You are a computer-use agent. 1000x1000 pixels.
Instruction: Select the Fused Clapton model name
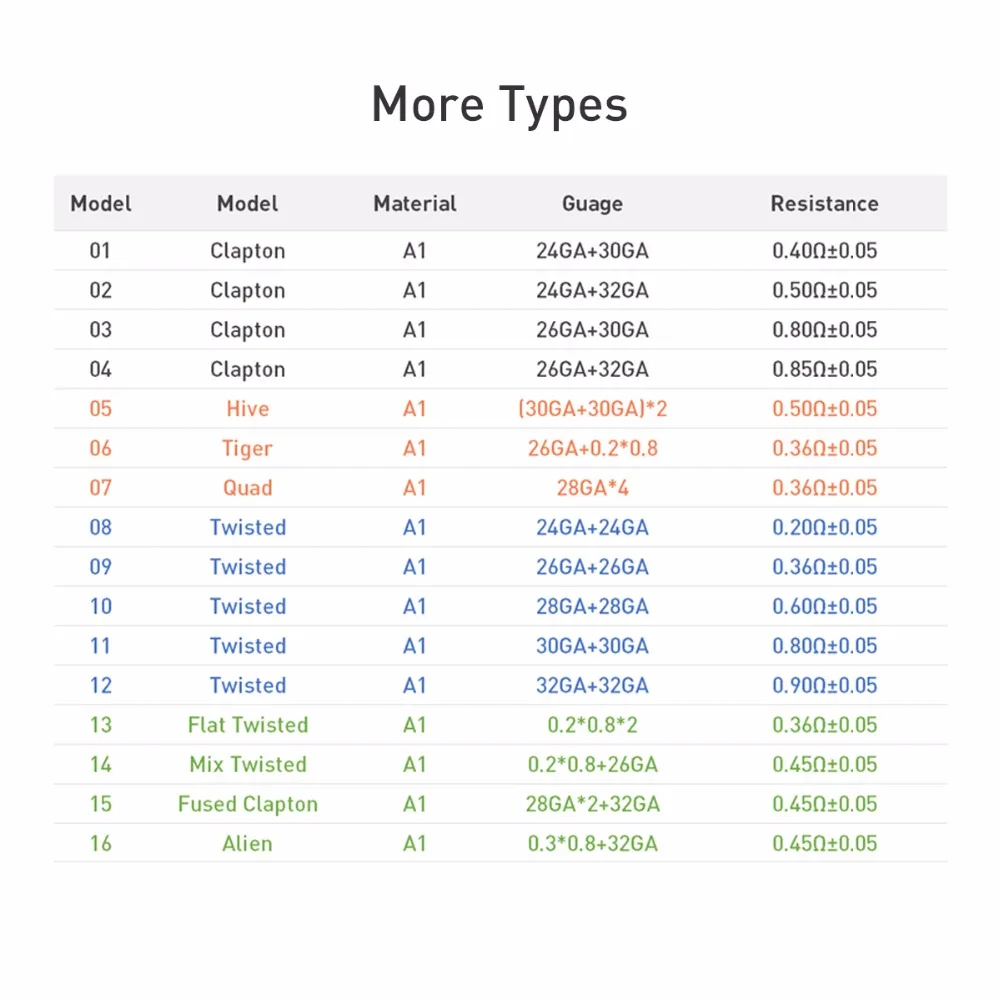point(247,805)
